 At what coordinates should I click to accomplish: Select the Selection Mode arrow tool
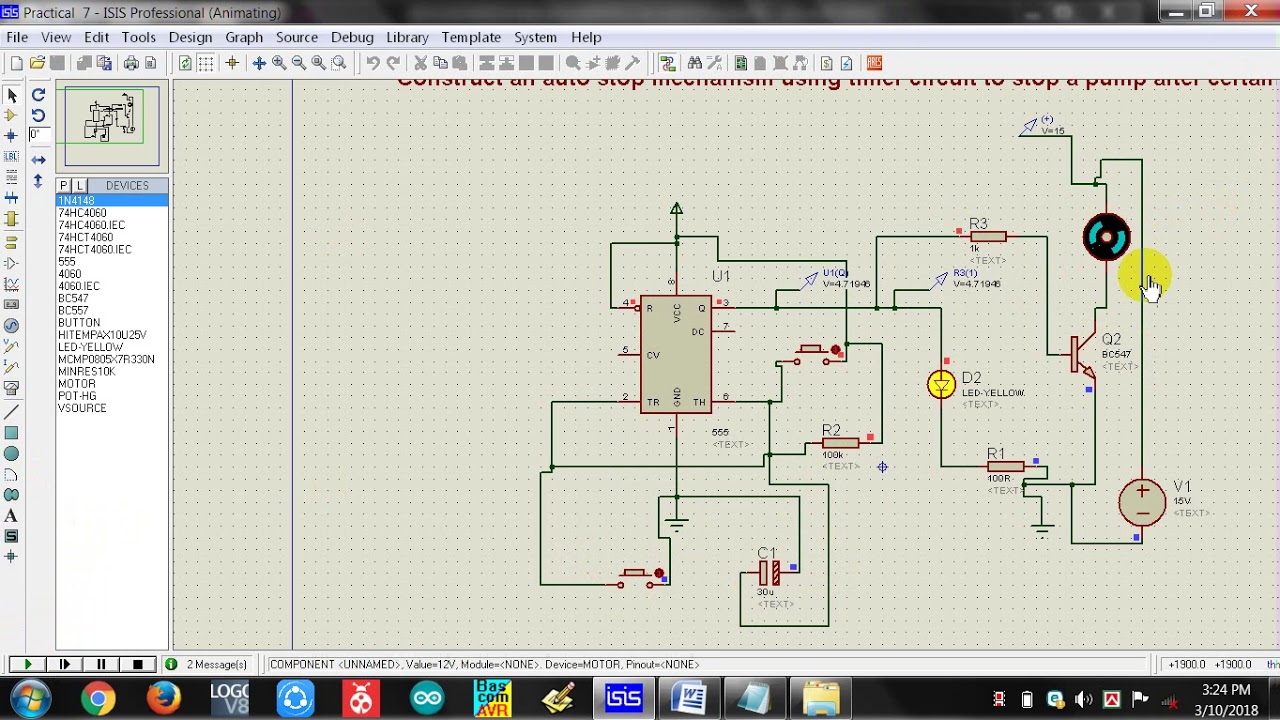(12, 95)
